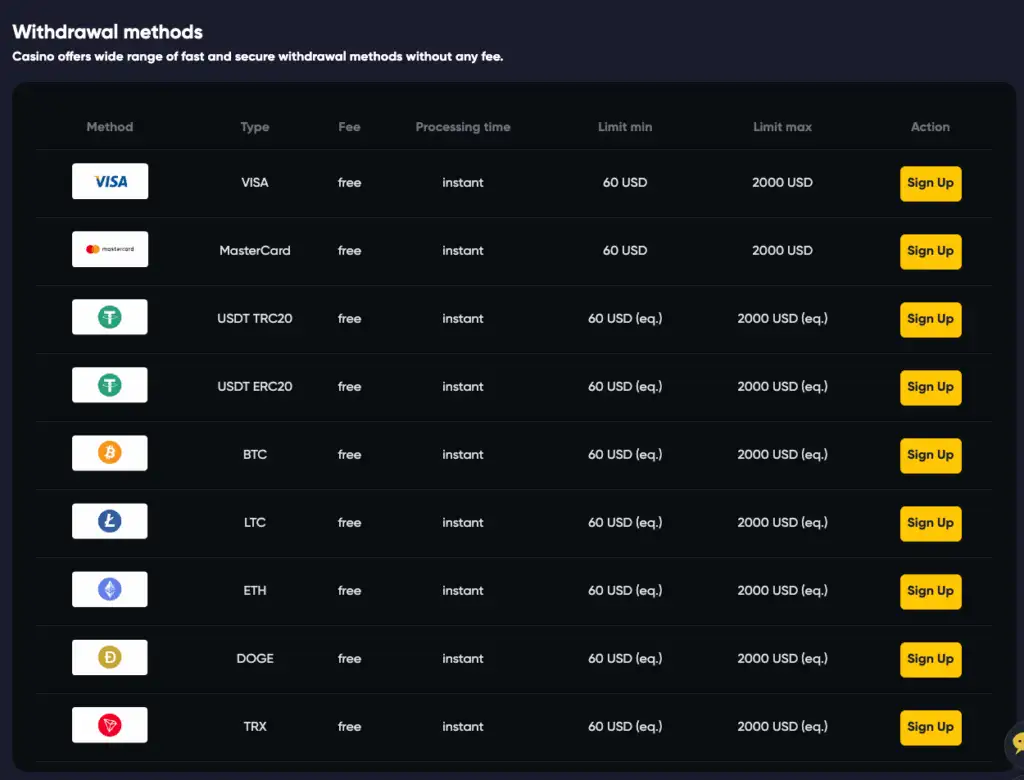Click the Litecoin logo icon
The width and height of the screenshot is (1024, 780).
[x=110, y=521]
